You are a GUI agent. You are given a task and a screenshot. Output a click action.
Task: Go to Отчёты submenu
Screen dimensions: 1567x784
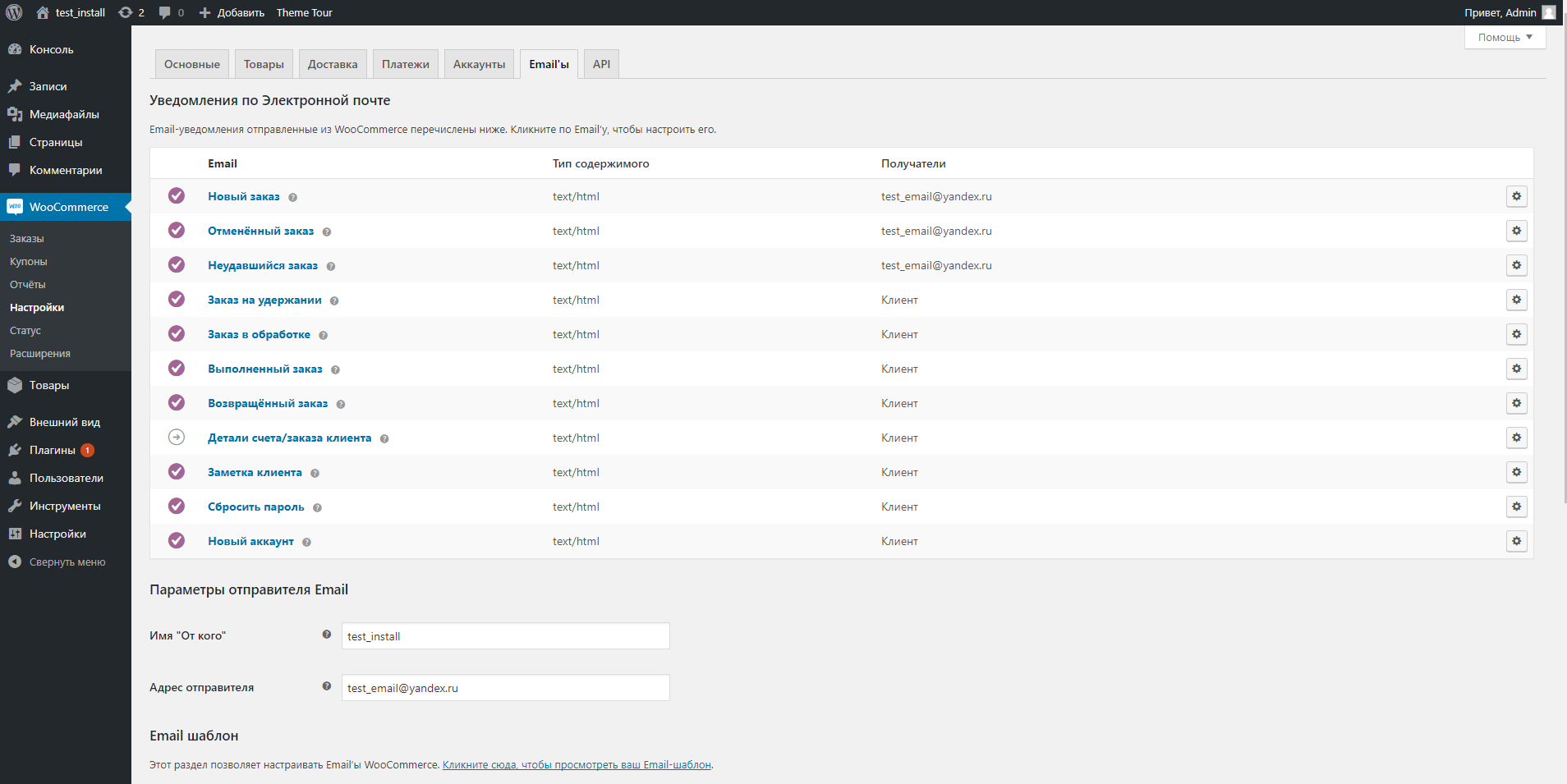tap(28, 284)
